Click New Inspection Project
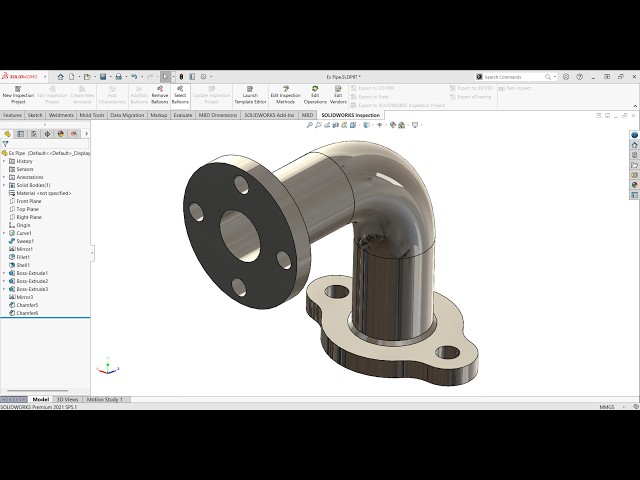This screenshot has height=480, width=640. 18,95
